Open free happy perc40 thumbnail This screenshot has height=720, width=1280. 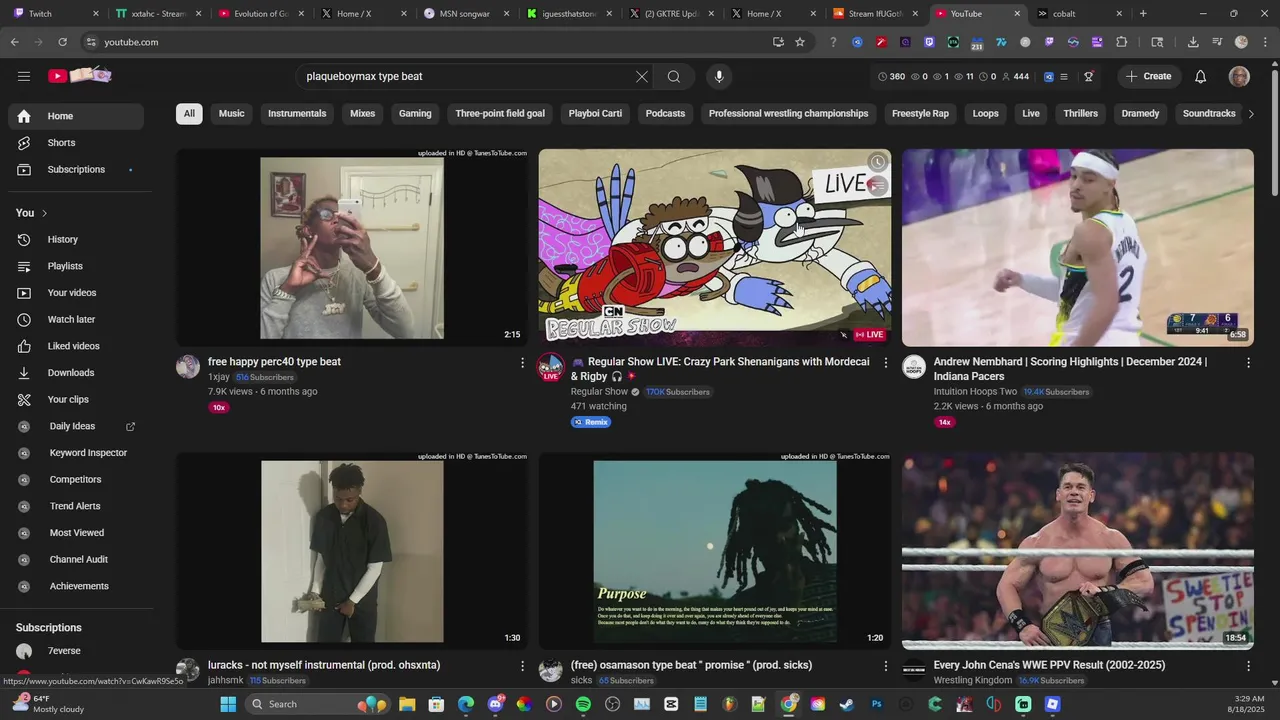(x=352, y=248)
